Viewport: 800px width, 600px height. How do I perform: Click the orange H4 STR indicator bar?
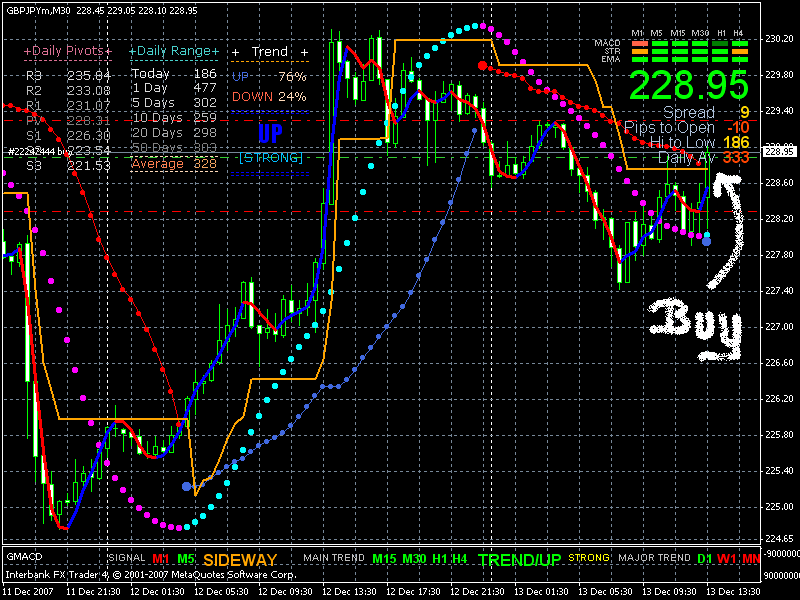(740, 52)
